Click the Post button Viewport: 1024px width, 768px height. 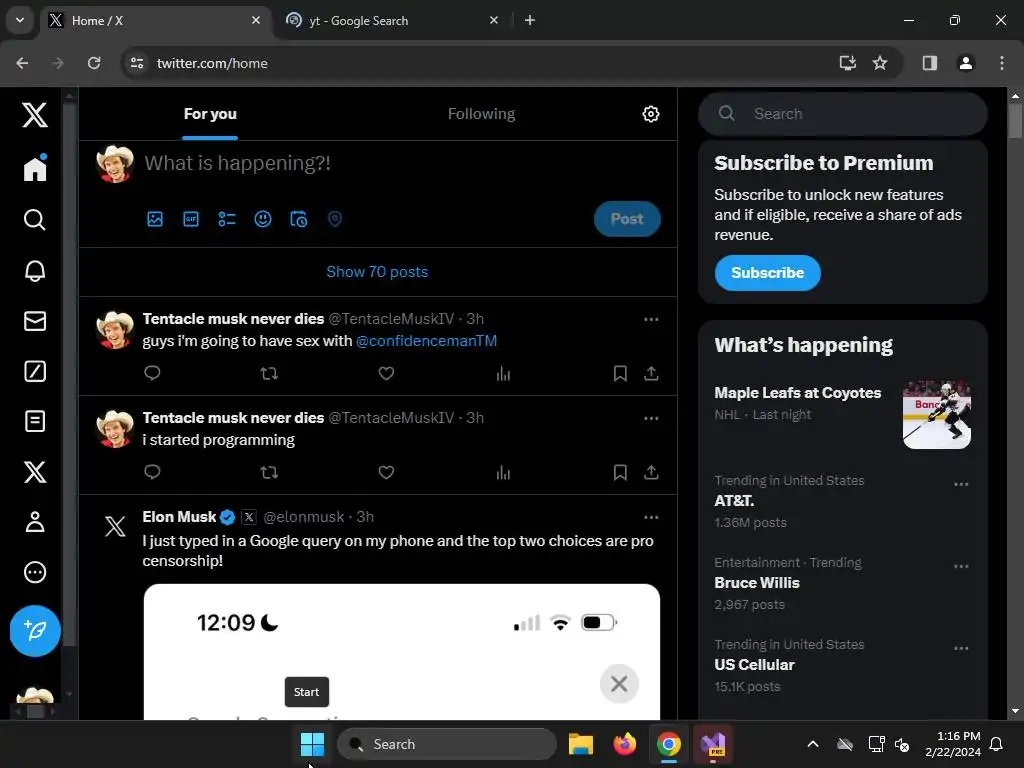click(x=627, y=219)
